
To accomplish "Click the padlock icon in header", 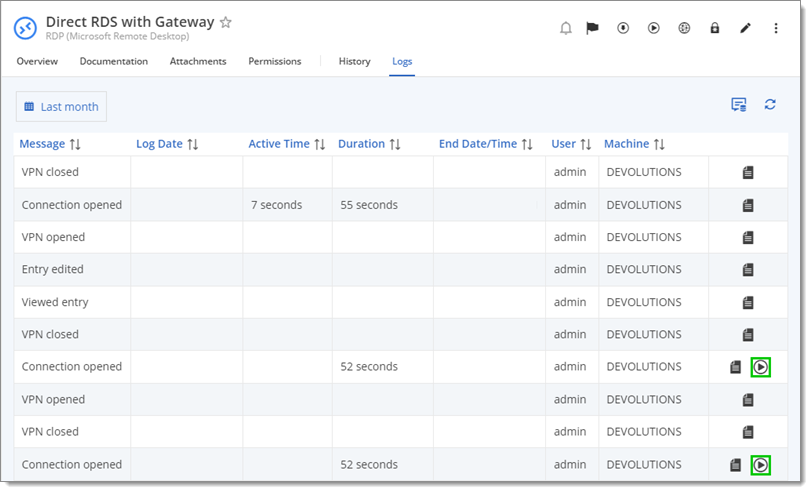I will tap(715, 28).
